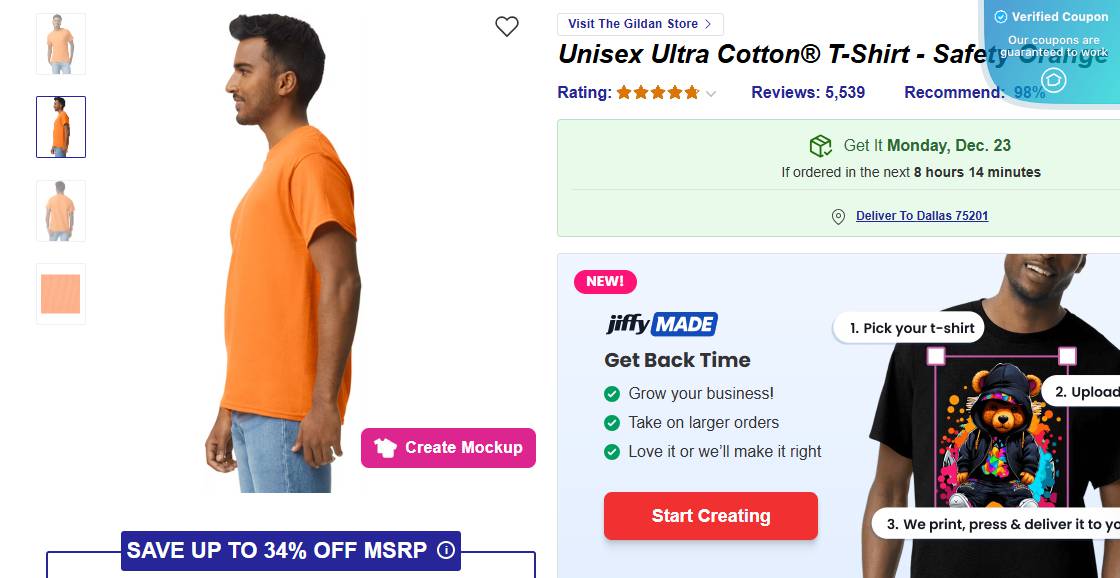
Task: Click the verified checkmark icon next to Verified Coupon
Action: pos(1000,17)
